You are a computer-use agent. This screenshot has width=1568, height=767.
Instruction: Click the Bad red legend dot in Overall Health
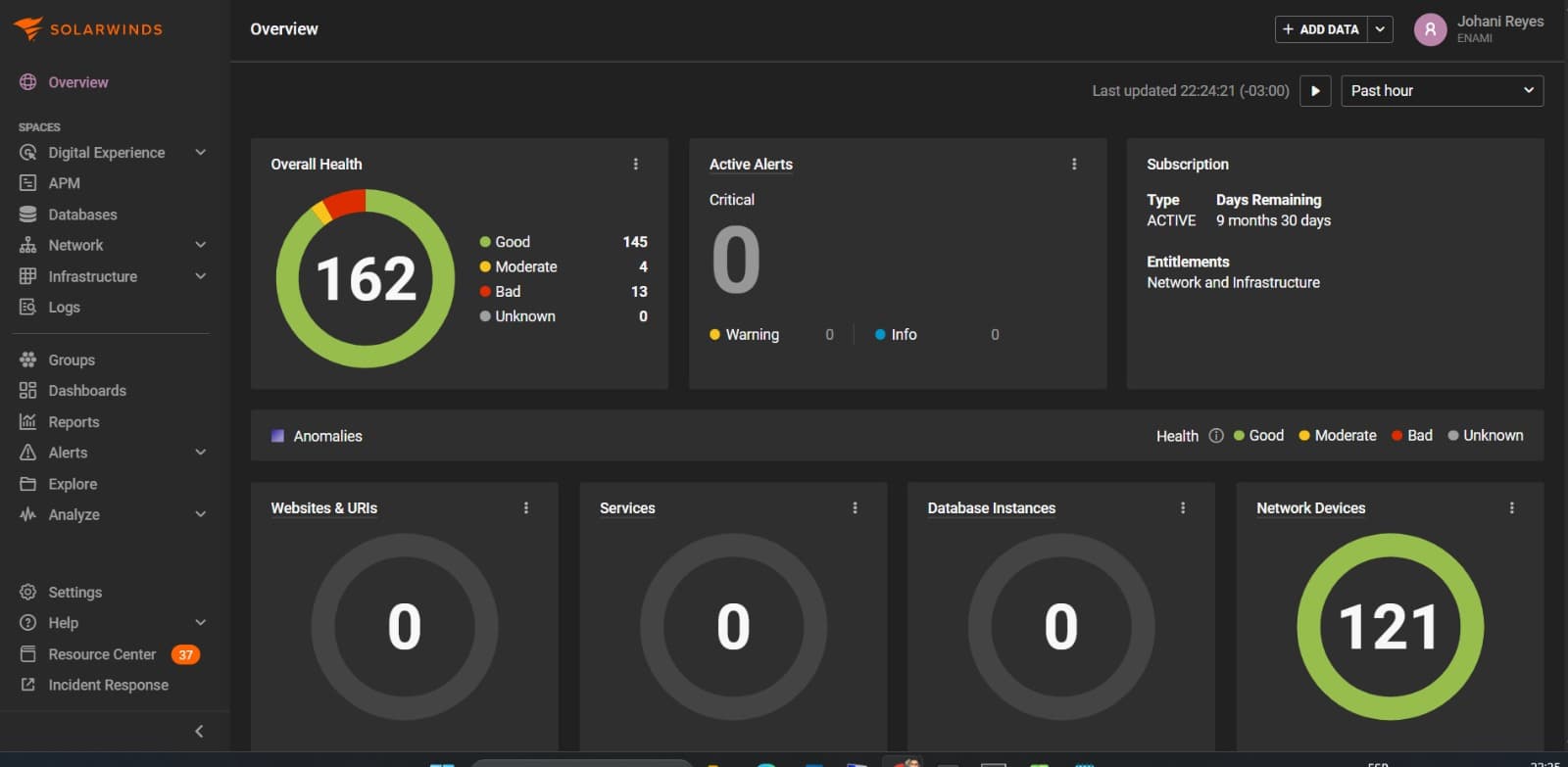(485, 292)
